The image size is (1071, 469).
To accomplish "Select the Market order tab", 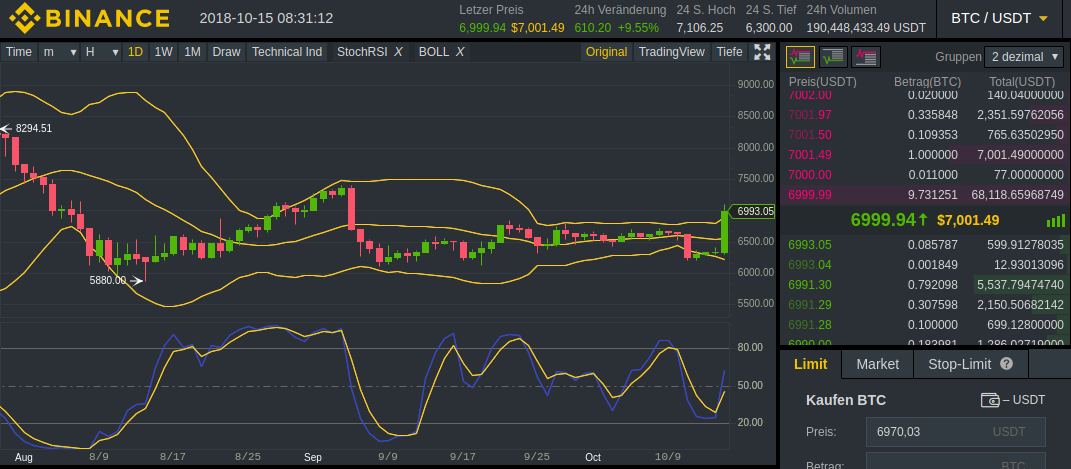I will click(878, 364).
